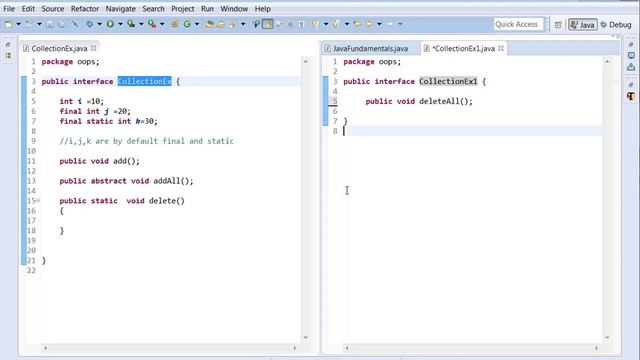Run the program with green Run icon
The image size is (640, 360).
coord(110,24)
